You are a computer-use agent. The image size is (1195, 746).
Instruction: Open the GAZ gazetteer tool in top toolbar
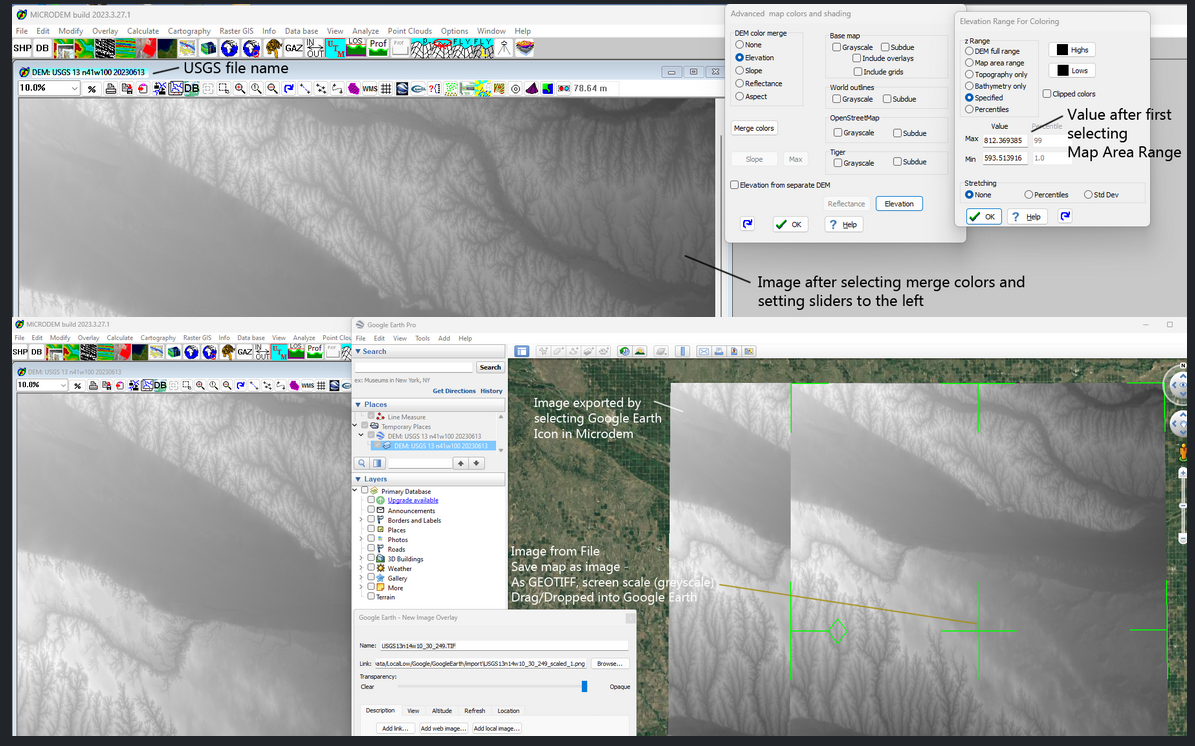point(294,48)
